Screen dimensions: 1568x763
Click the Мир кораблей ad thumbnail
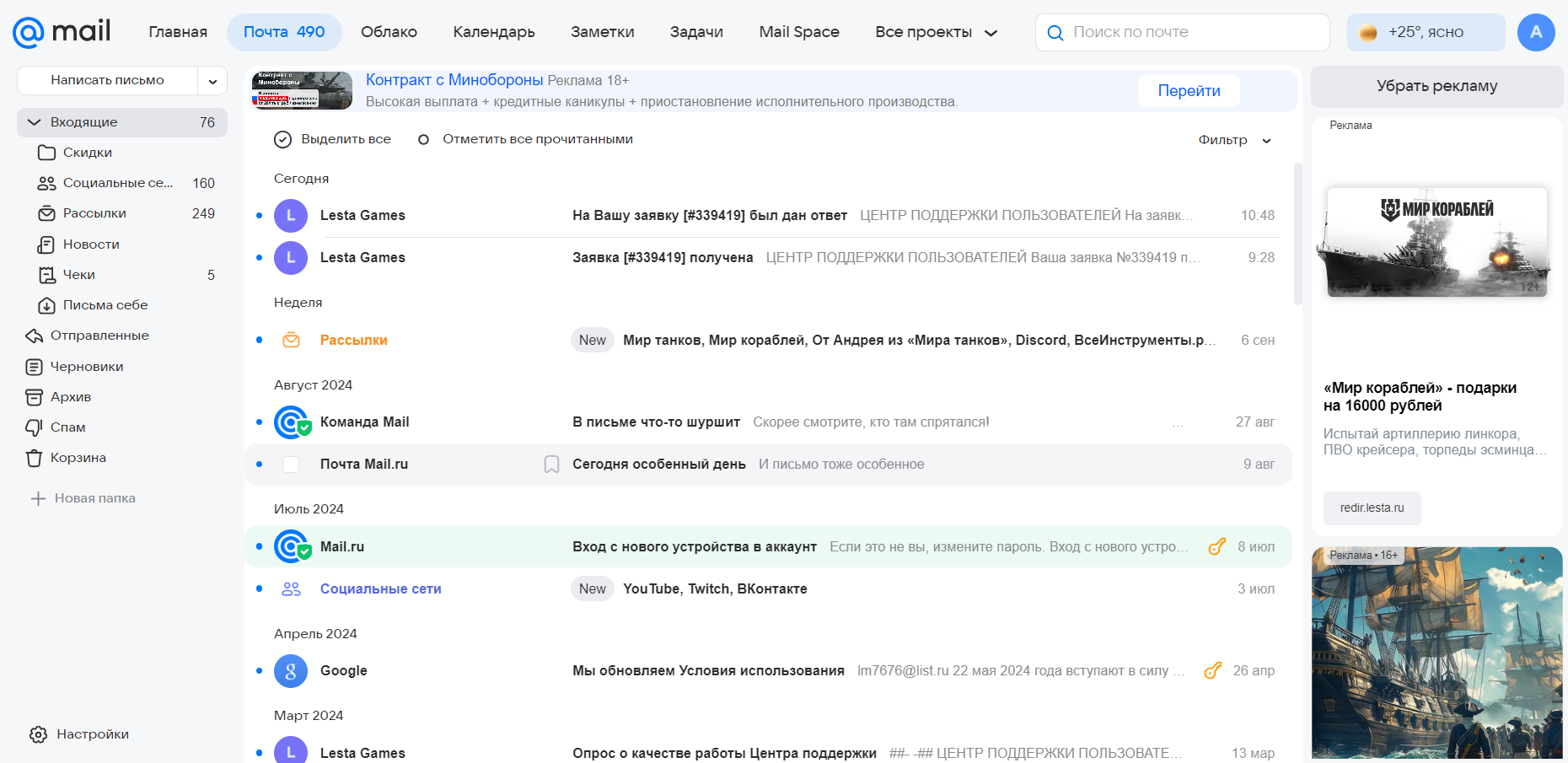tap(1436, 242)
